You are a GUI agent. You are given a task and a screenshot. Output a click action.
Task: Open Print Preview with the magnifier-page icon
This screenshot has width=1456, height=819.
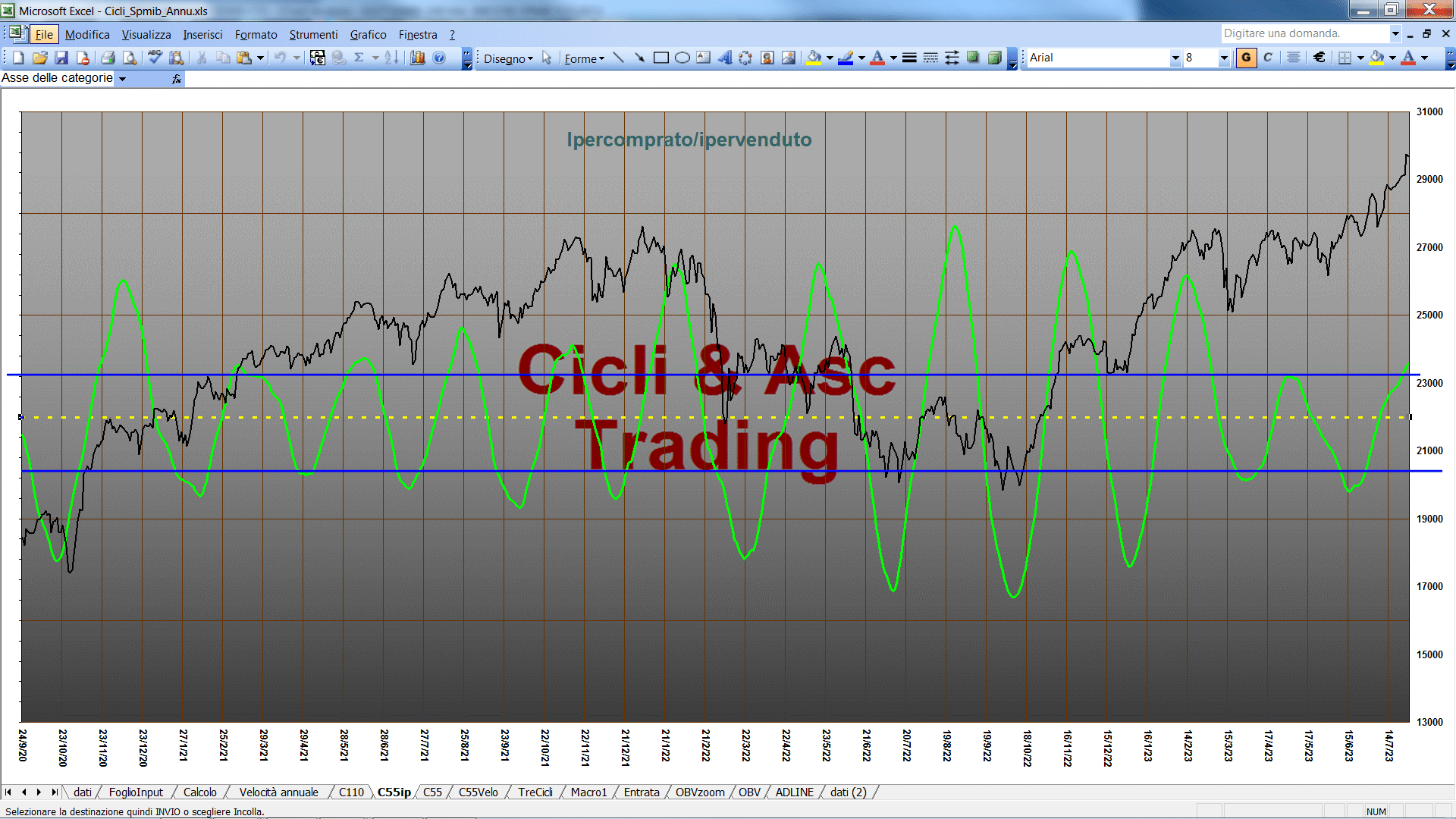pyautogui.click(x=130, y=58)
